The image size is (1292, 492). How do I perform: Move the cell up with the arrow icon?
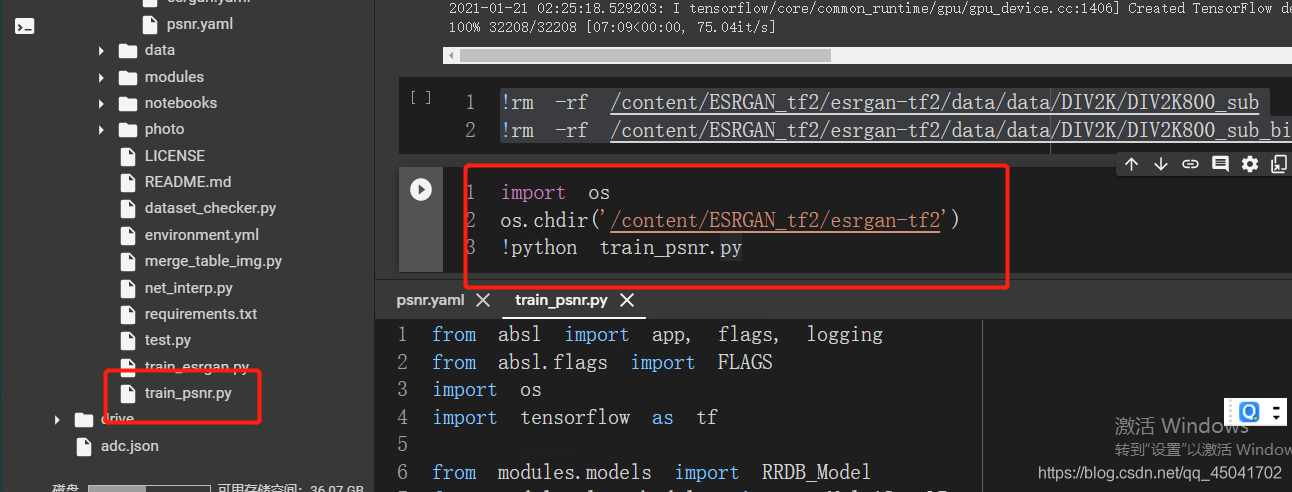point(1131,164)
